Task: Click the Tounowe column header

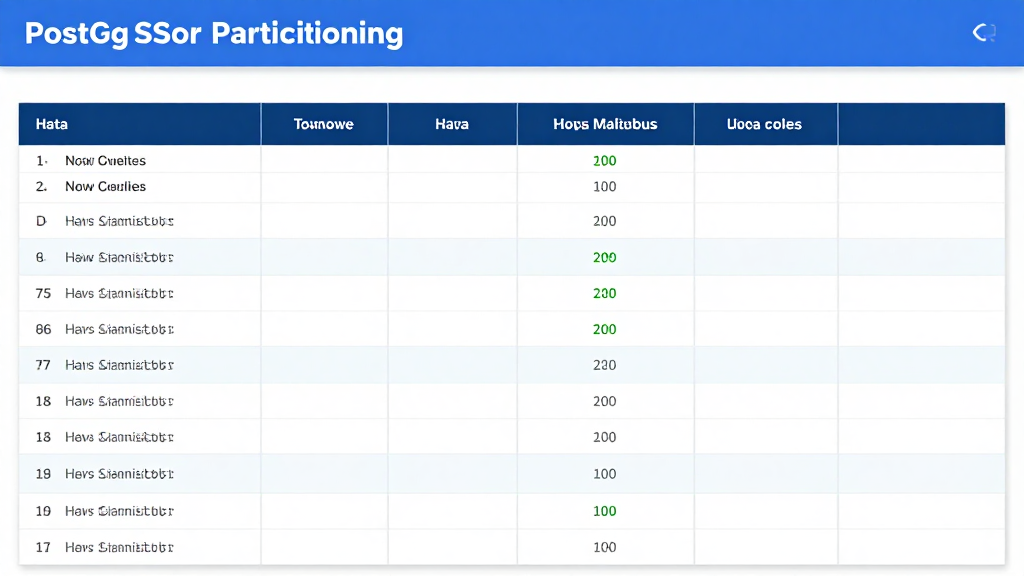Action: pyautogui.click(x=323, y=123)
